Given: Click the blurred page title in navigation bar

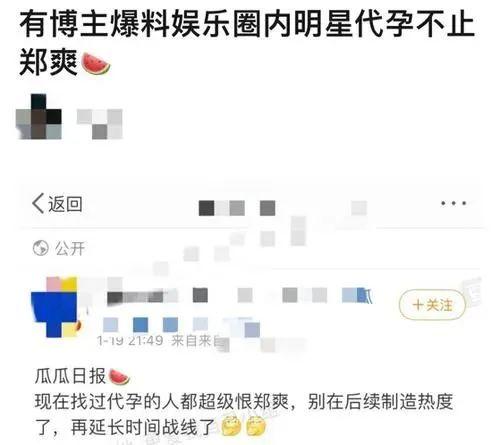Looking at the screenshot, I should click(237, 208).
